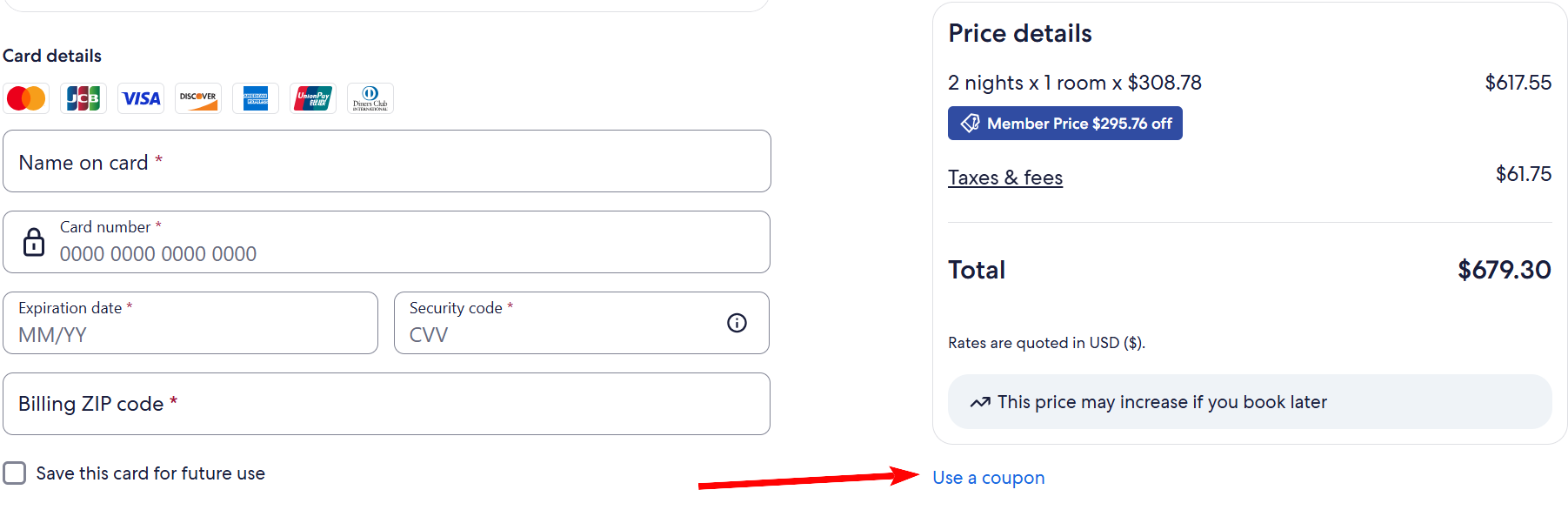Image resolution: width=1568 pixels, height=530 pixels.
Task: Click the UnionPay card icon
Action: click(x=313, y=98)
